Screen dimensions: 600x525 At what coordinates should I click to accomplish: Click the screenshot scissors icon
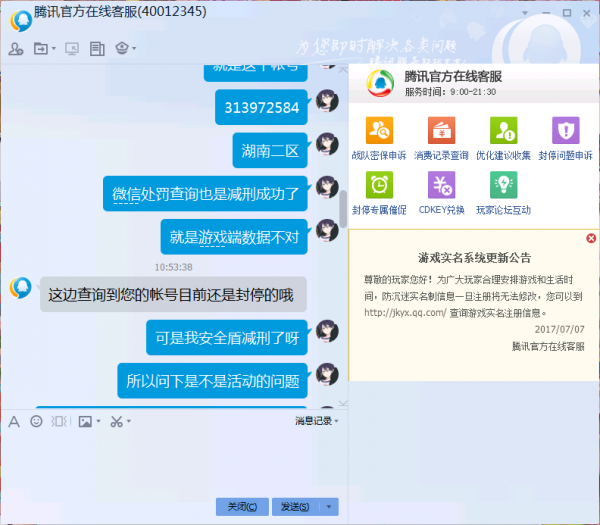[x=117, y=422]
